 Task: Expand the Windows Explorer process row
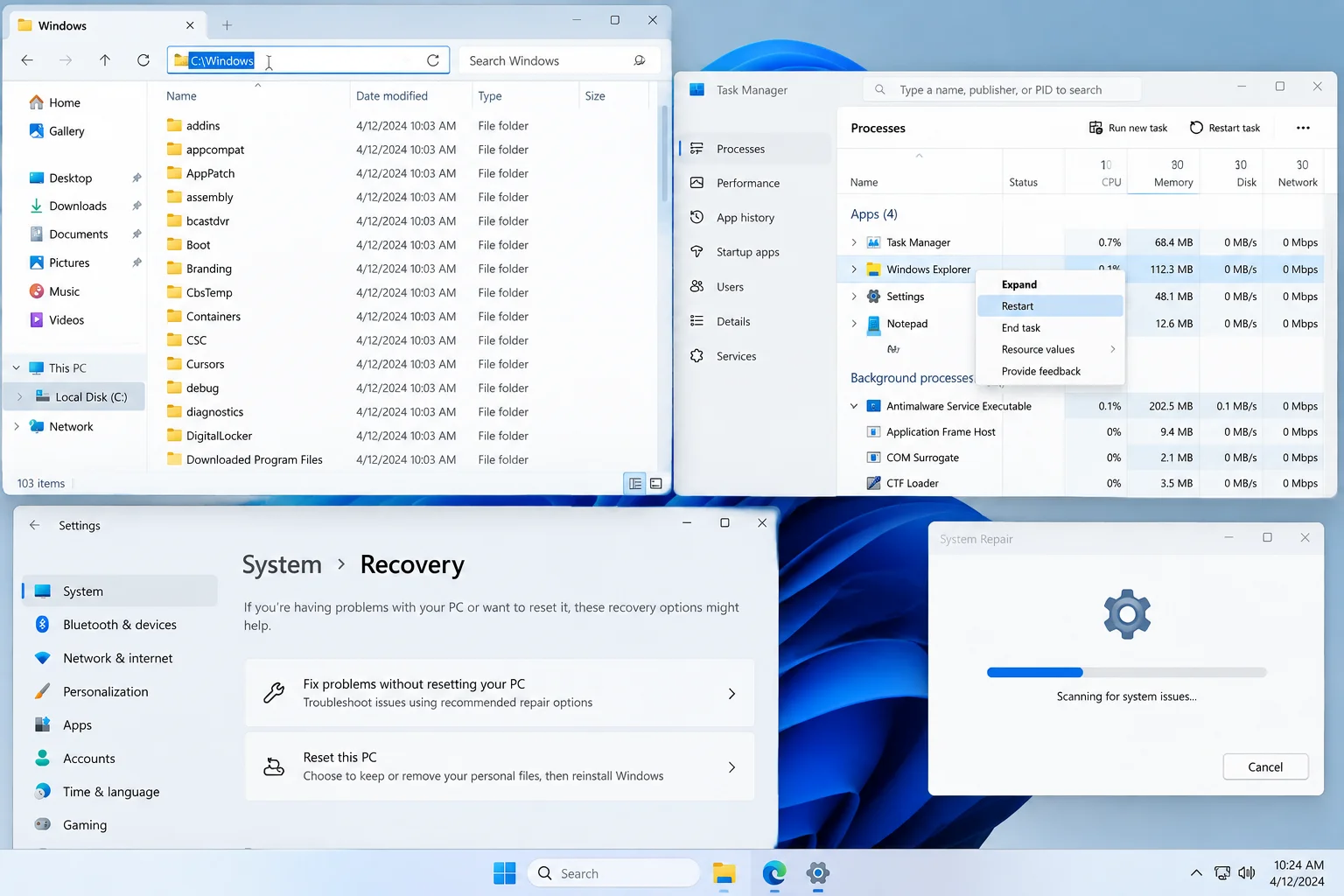854,269
